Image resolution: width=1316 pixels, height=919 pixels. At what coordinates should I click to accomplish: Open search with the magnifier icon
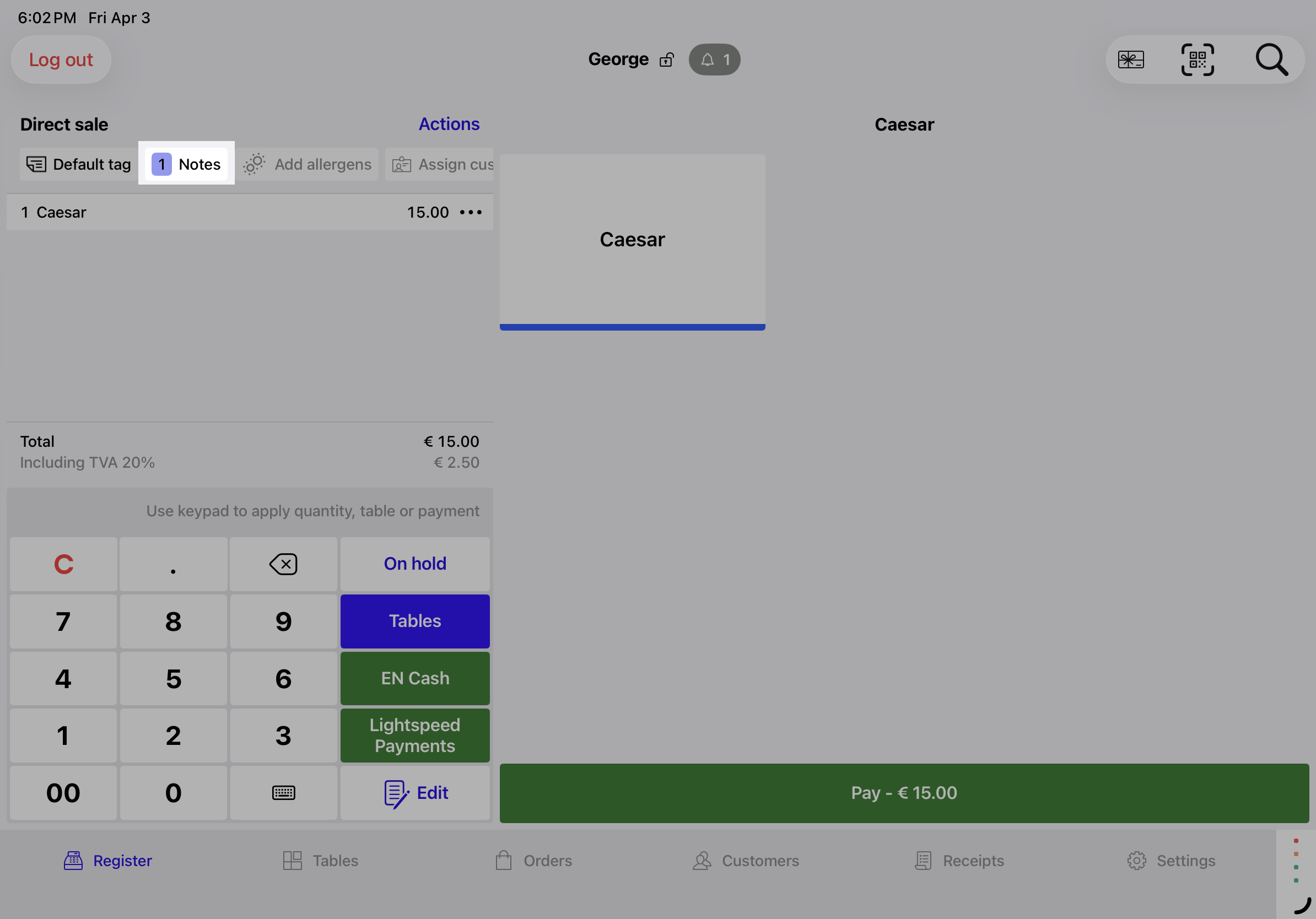1271,60
